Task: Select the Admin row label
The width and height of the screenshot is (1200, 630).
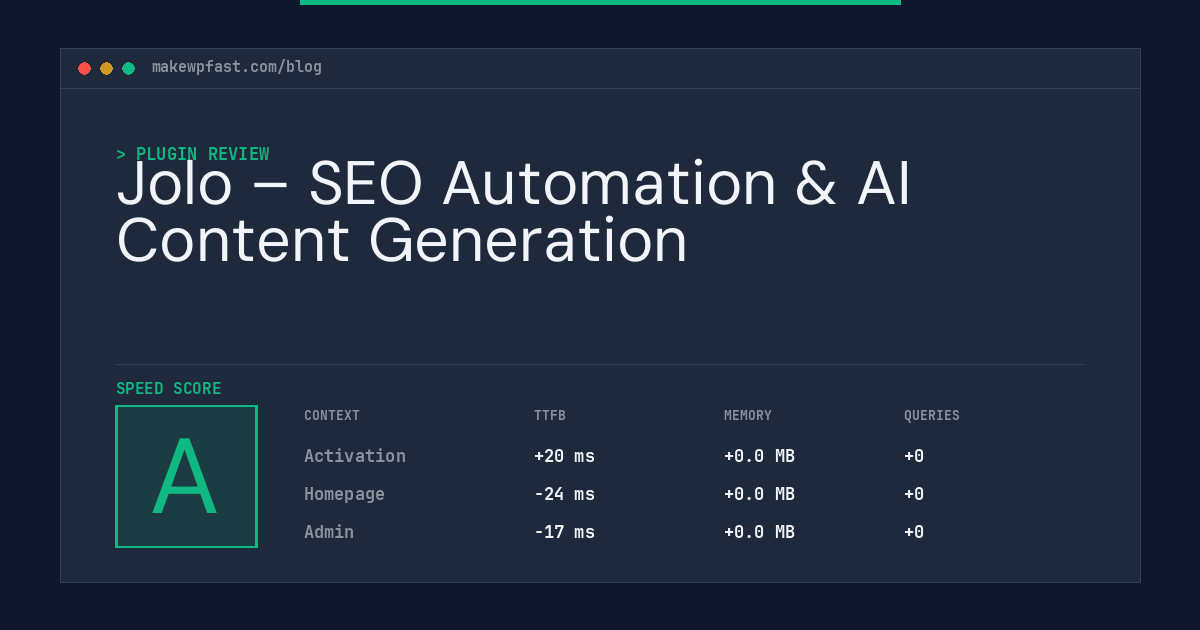Action: [329, 532]
